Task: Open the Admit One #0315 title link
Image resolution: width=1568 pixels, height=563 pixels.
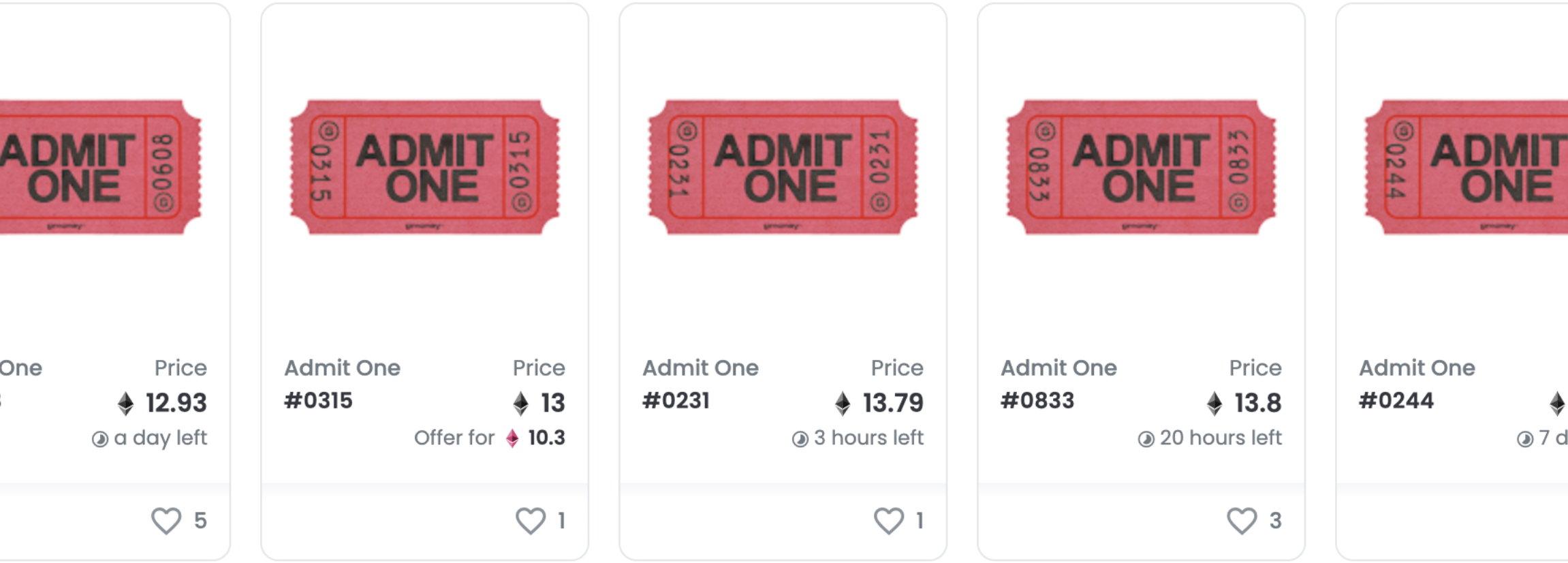Action: (343, 384)
